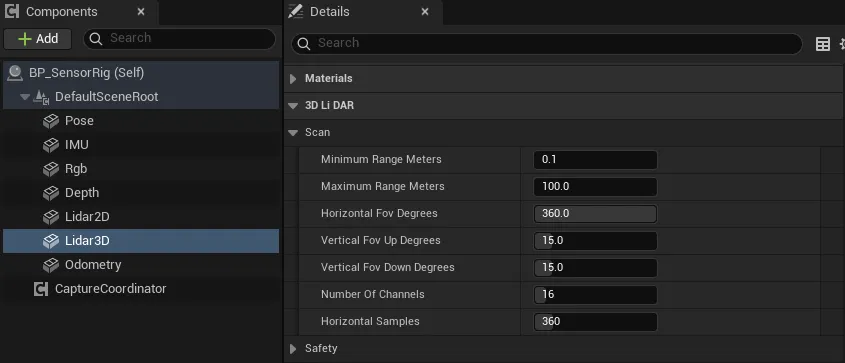Viewport: 845px width, 363px height.
Task: Close the Details tab
Action: (425, 11)
